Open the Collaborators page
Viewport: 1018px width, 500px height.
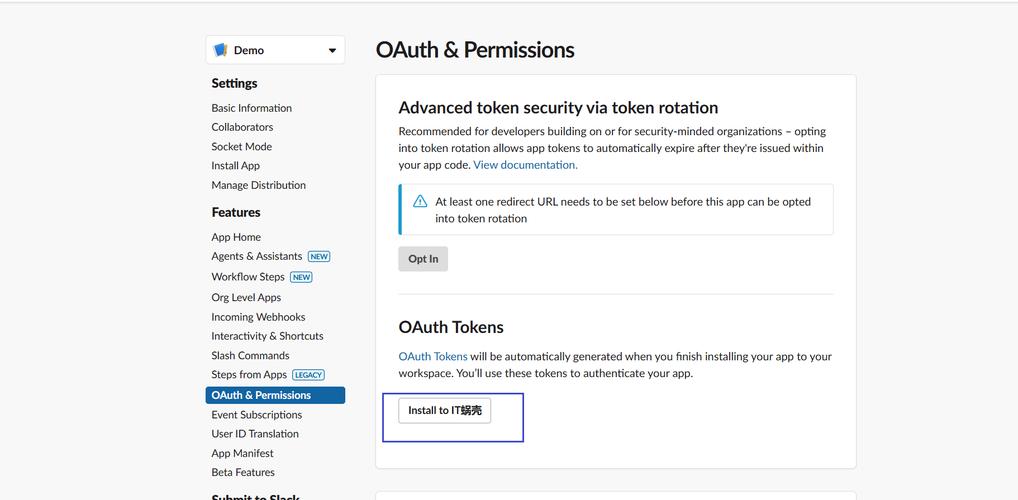pos(242,127)
